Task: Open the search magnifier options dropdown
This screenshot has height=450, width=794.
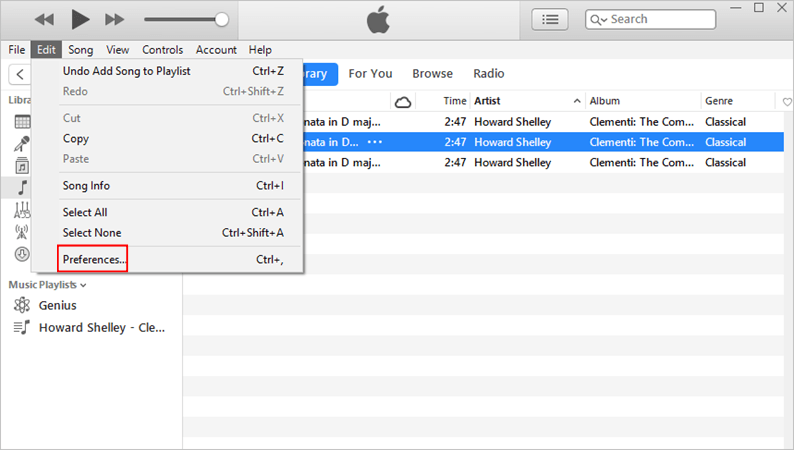Action: (x=599, y=20)
